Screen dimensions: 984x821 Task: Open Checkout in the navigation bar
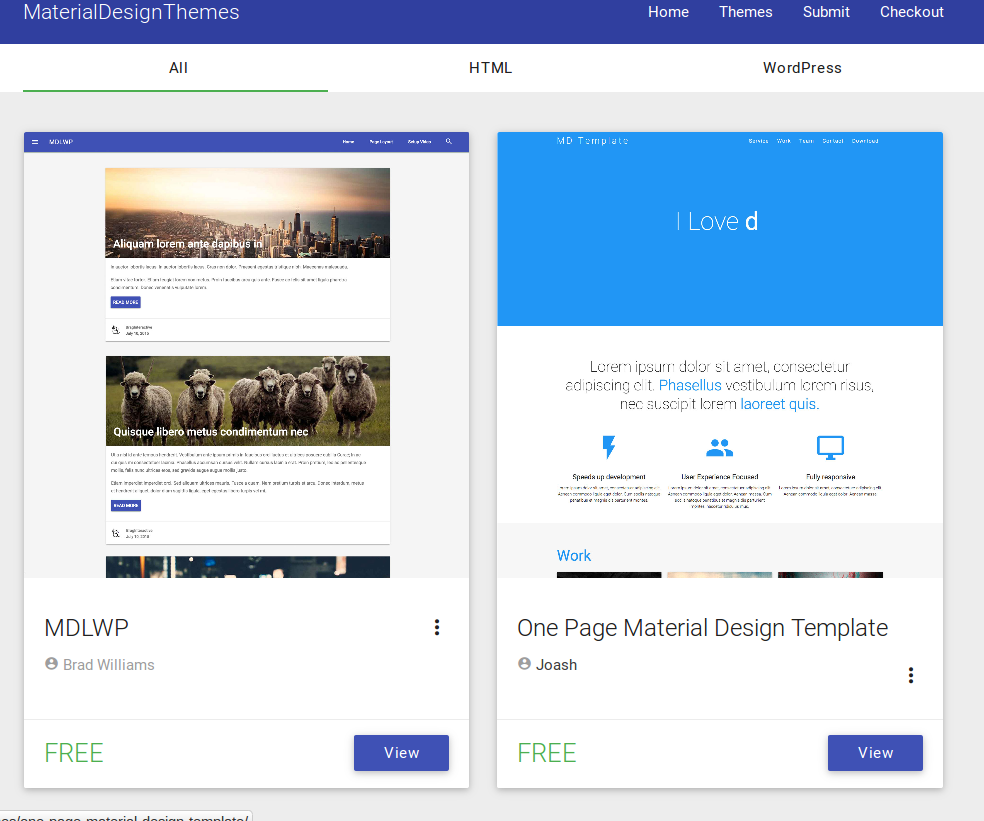tap(911, 12)
